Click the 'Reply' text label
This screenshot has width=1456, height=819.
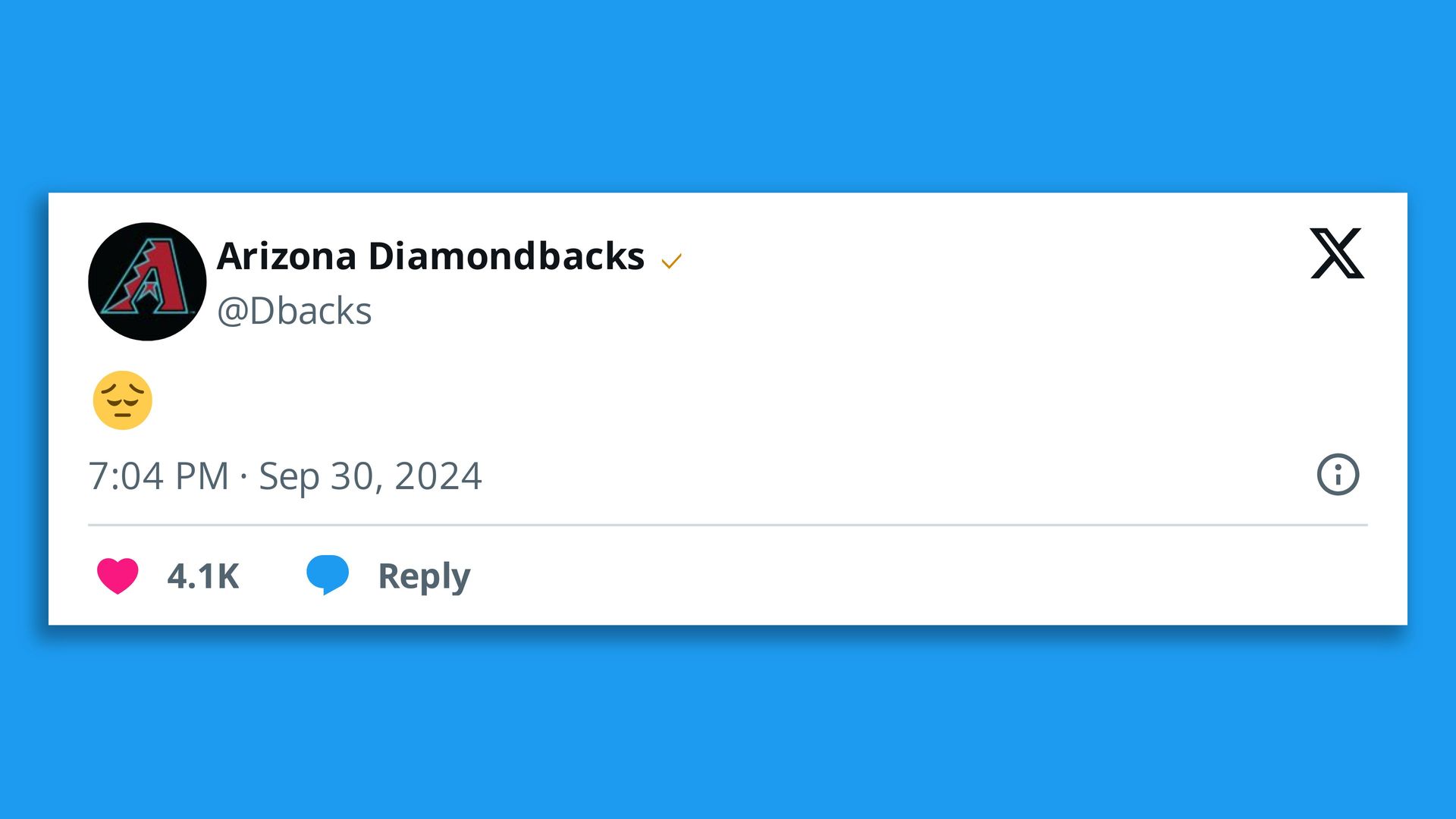tap(424, 575)
